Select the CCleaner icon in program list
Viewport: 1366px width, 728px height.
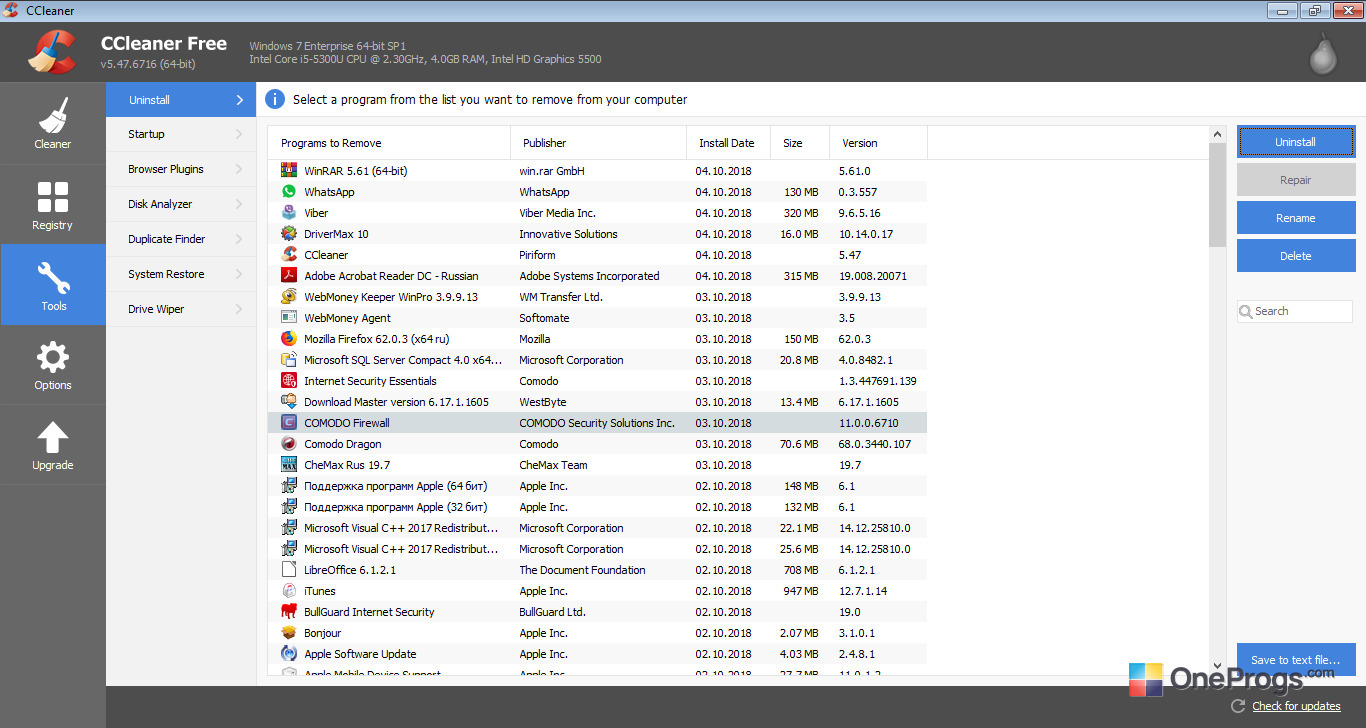tap(289, 255)
